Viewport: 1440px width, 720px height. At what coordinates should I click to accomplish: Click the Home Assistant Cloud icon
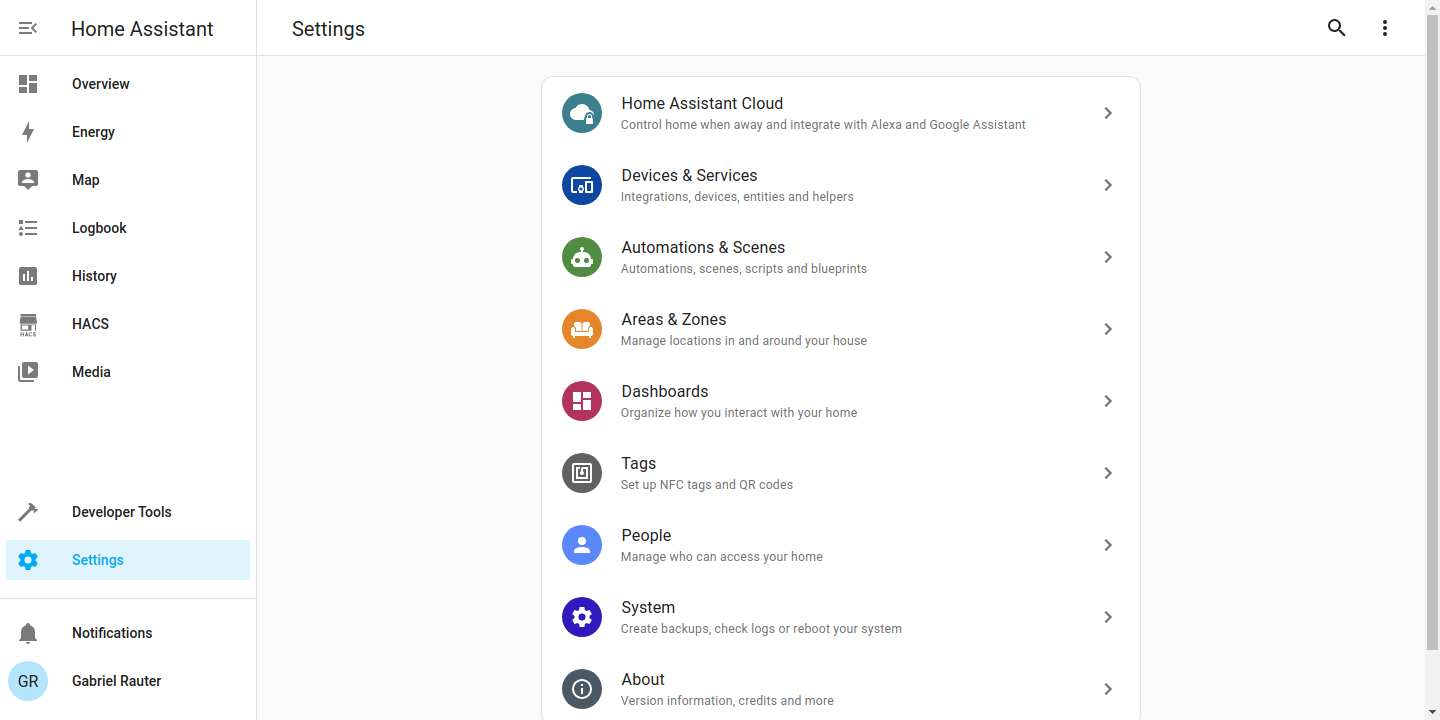point(582,113)
